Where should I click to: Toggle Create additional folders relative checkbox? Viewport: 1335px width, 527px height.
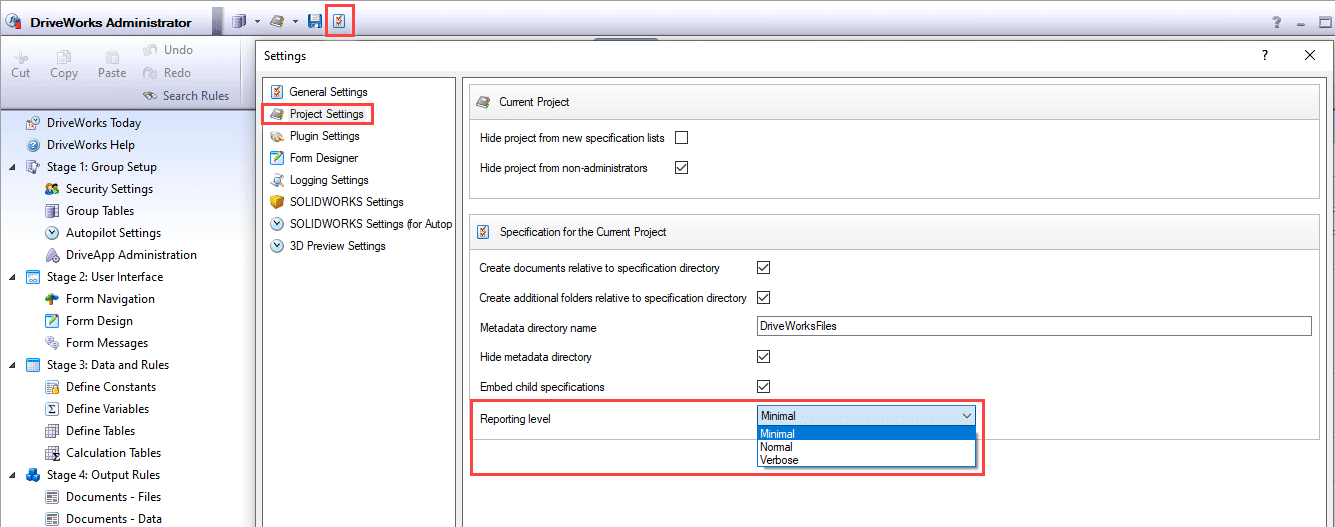click(763, 297)
